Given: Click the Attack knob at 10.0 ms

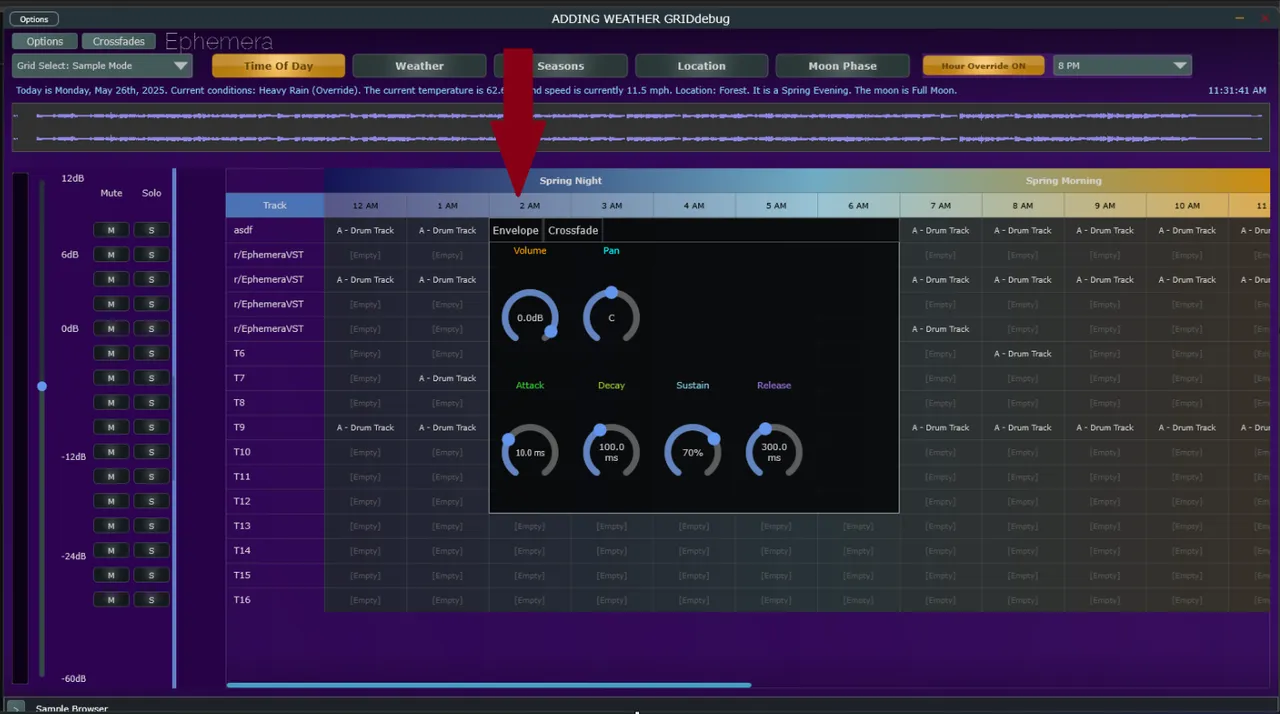Looking at the screenshot, I should (x=529, y=452).
